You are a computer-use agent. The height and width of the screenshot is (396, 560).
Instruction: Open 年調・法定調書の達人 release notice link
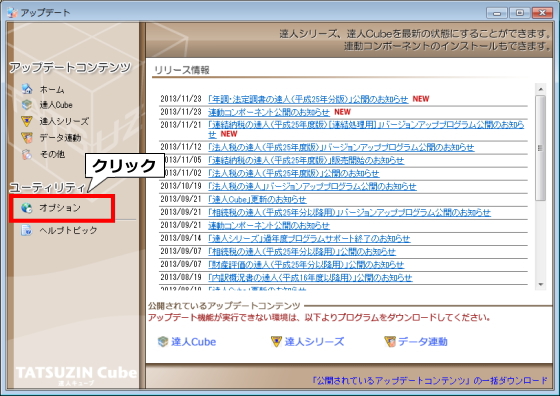(x=308, y=99)
